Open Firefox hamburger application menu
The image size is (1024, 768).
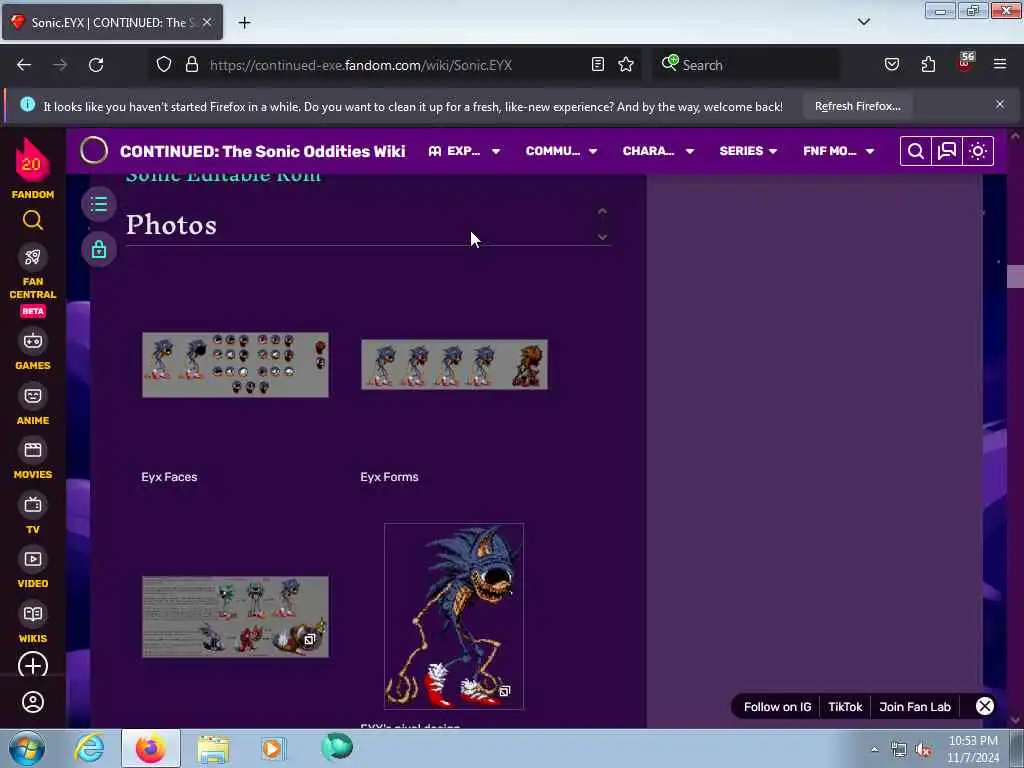click(x=1000, y=64)
